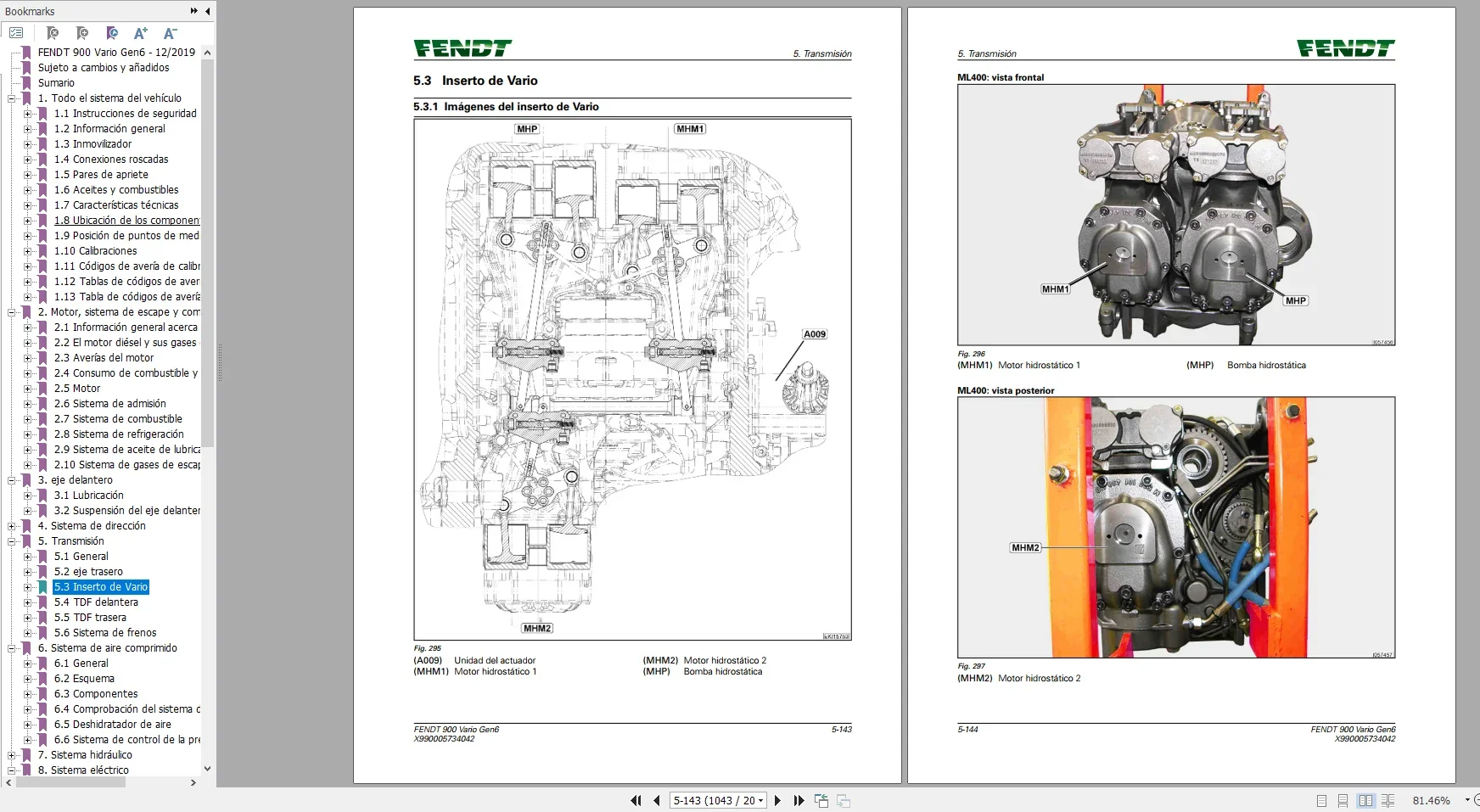
Task: Click the add bookmark icon
Action: point(82,33)
